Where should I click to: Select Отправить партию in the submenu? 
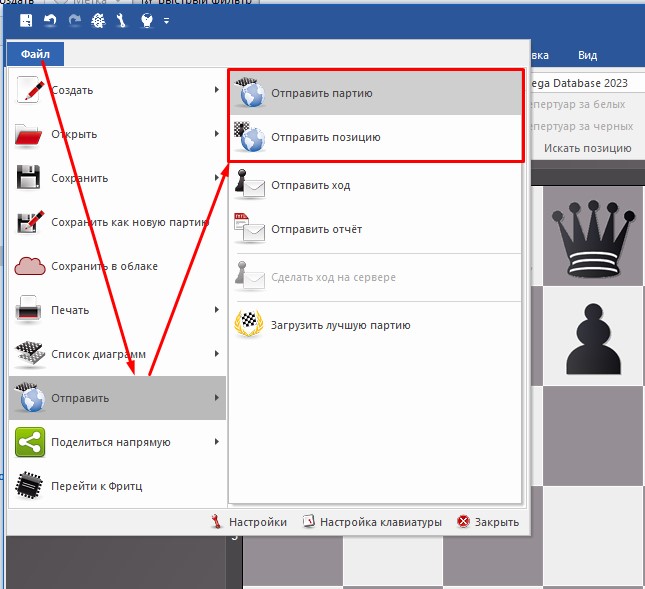click(321, 93)
